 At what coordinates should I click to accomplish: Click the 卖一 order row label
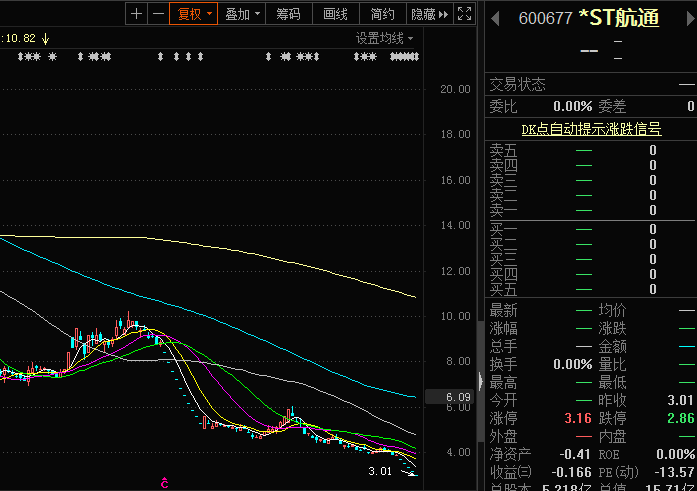(504, 210)
